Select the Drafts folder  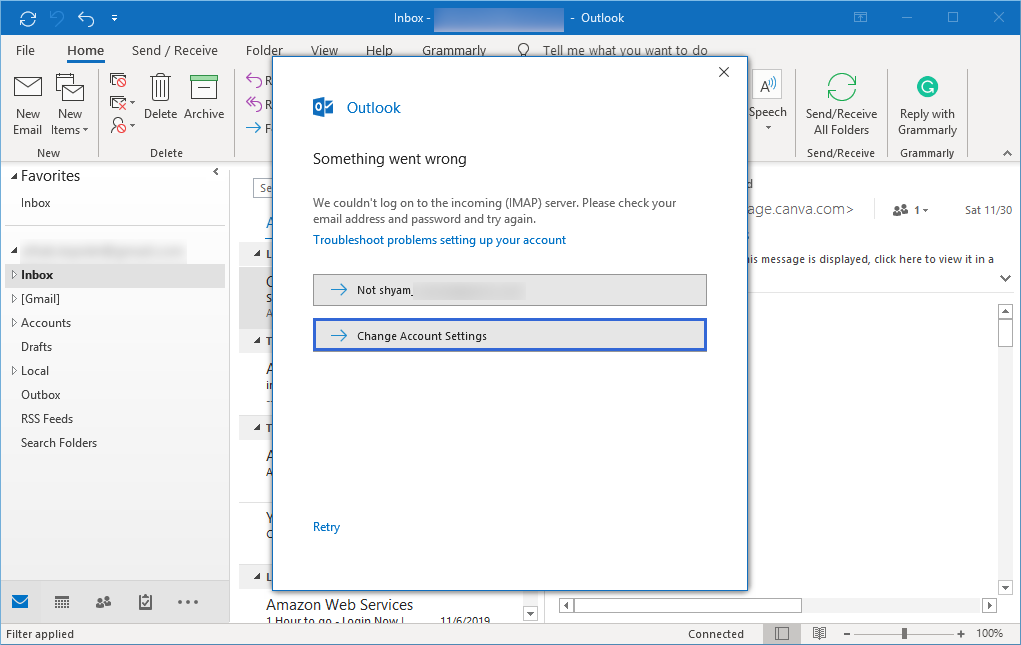click(36, 347)
